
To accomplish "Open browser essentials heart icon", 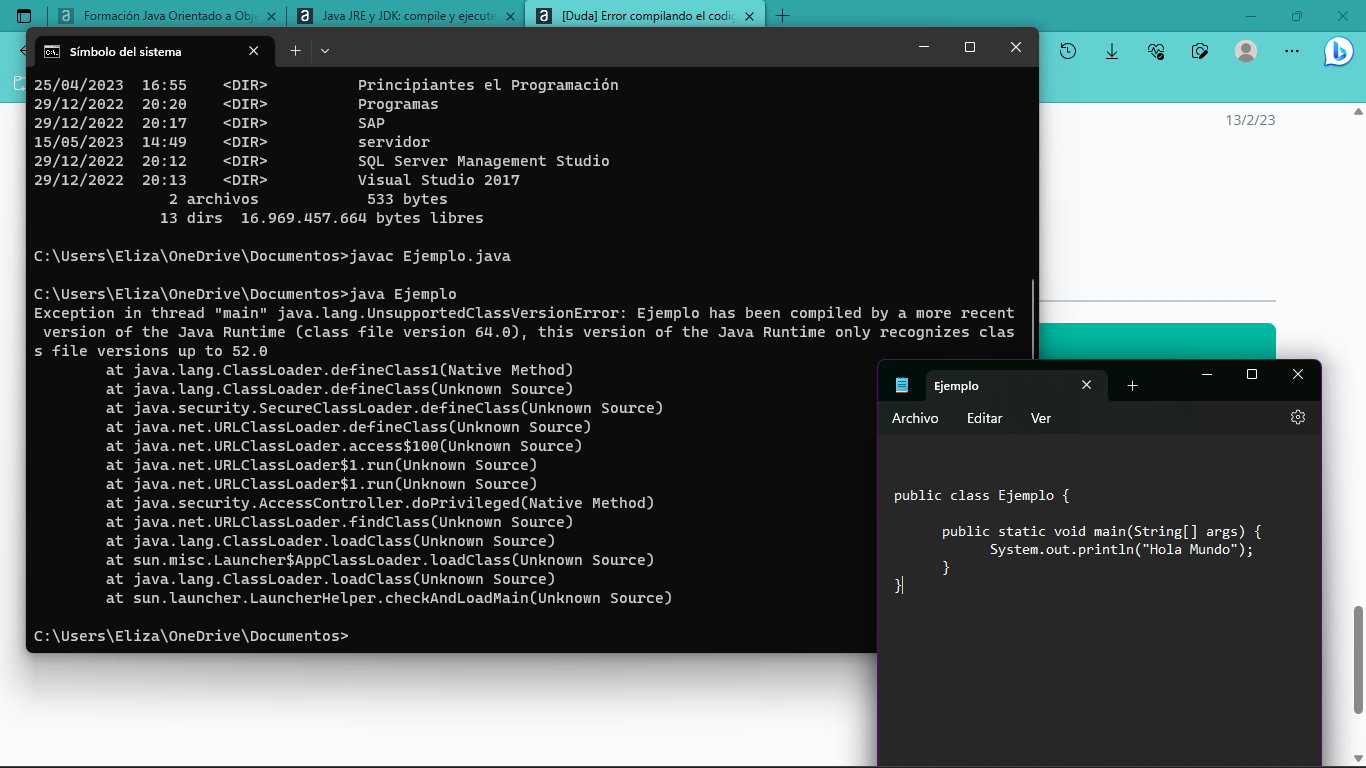I will click(x=1156, y=51).
